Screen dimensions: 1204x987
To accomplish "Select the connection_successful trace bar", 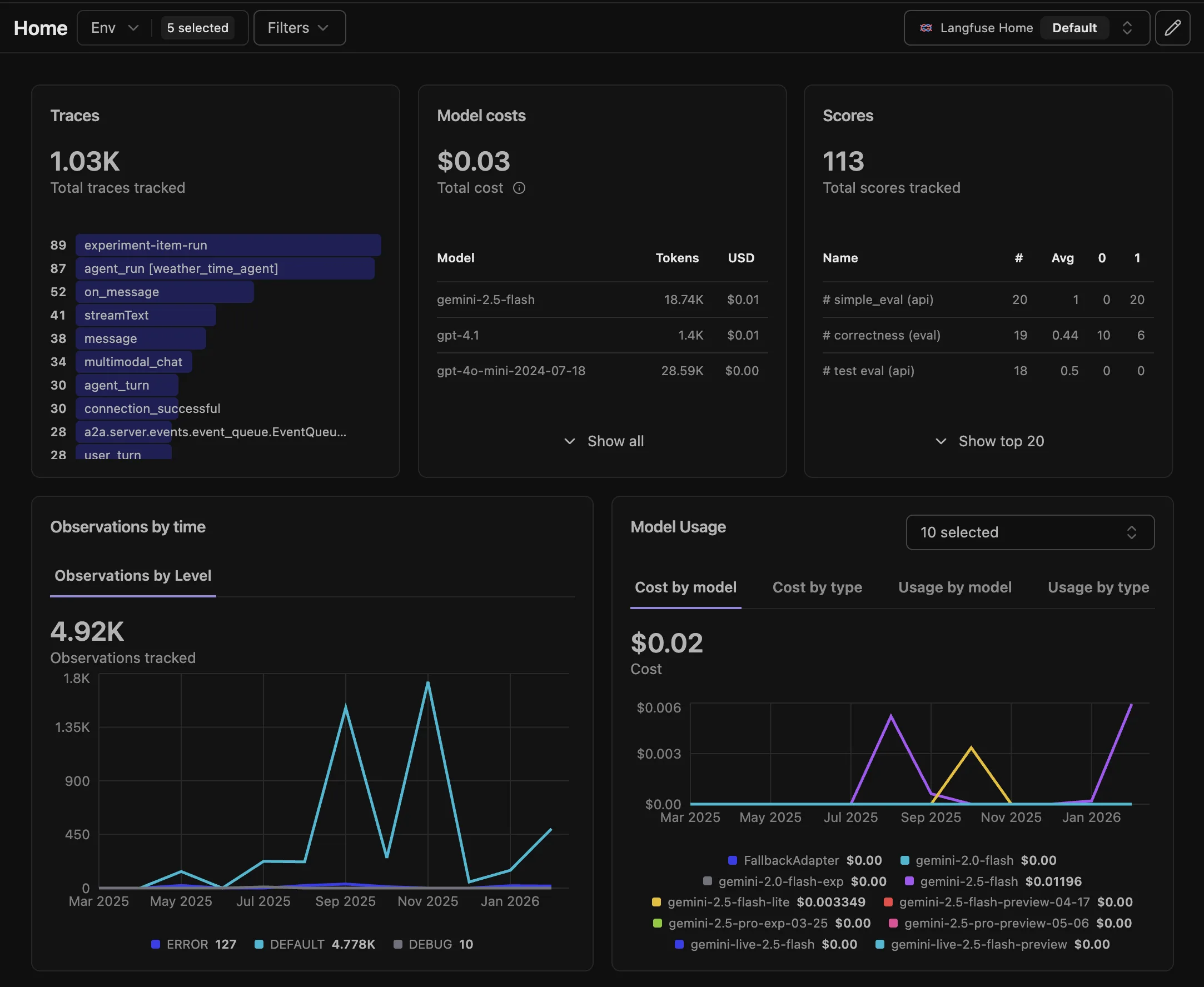I will click(127, 408).
